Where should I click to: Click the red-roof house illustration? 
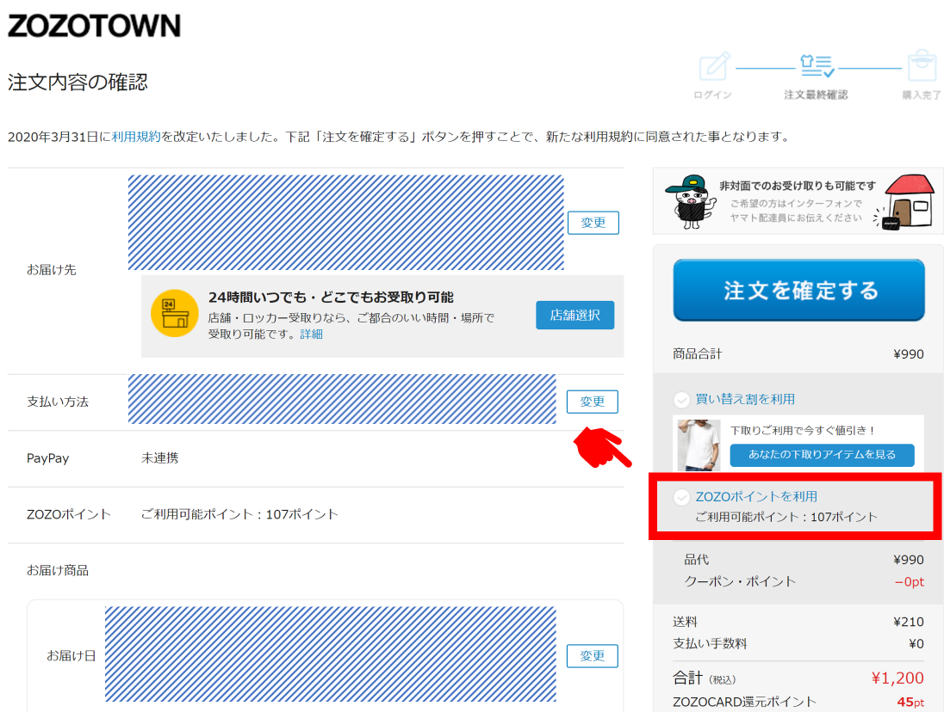click(x=907, y=202)
